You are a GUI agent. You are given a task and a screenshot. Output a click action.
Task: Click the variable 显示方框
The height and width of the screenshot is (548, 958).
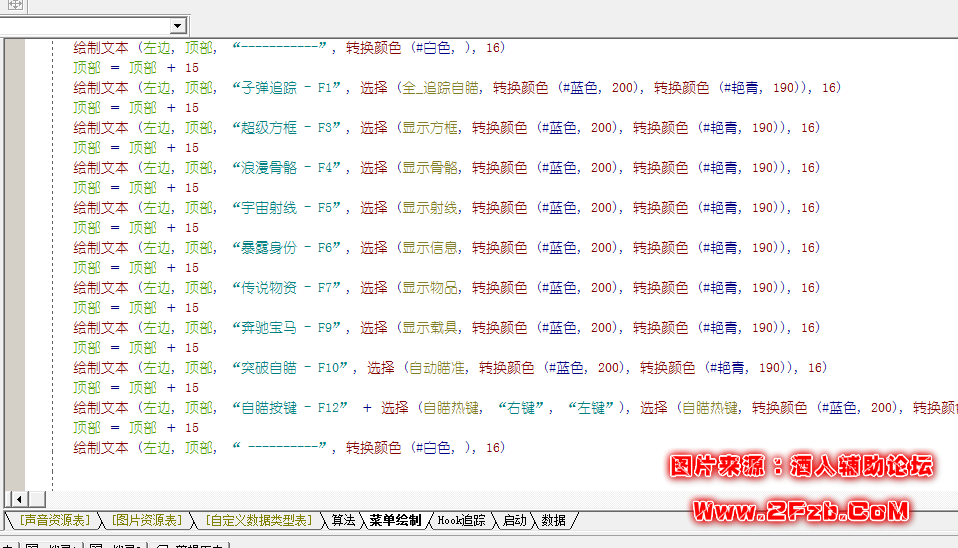(x=430, y=128)
